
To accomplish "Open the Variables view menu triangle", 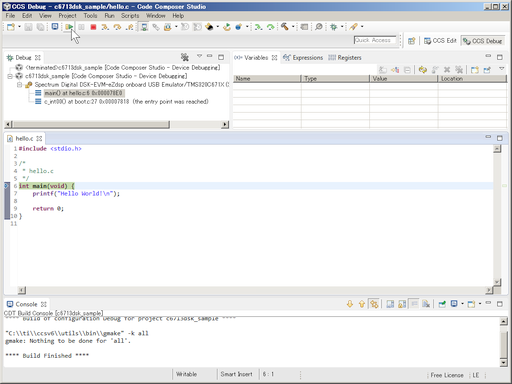I will [502, 69].
